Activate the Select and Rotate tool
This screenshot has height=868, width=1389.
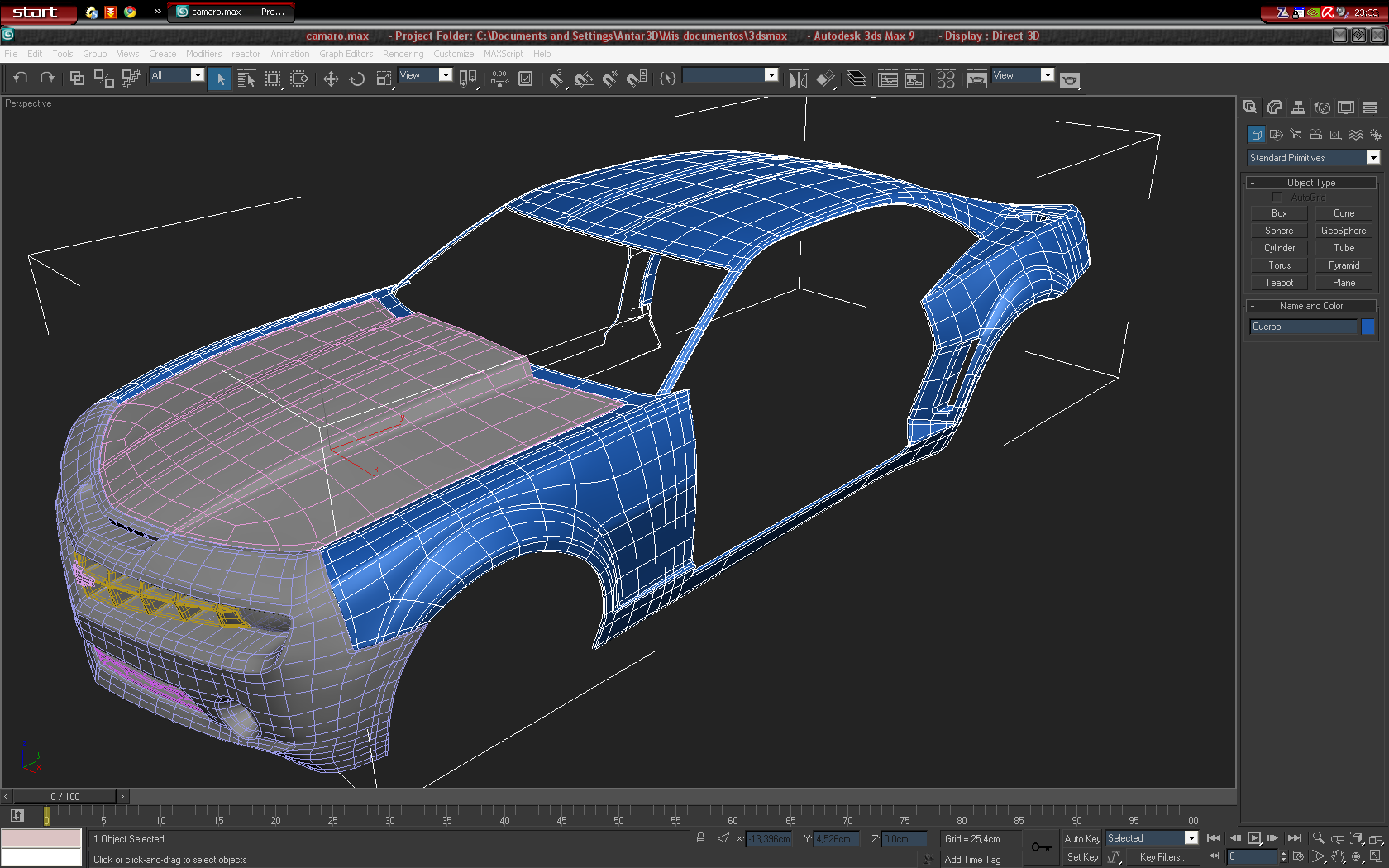pyautogui.click(x=357, y=79)
